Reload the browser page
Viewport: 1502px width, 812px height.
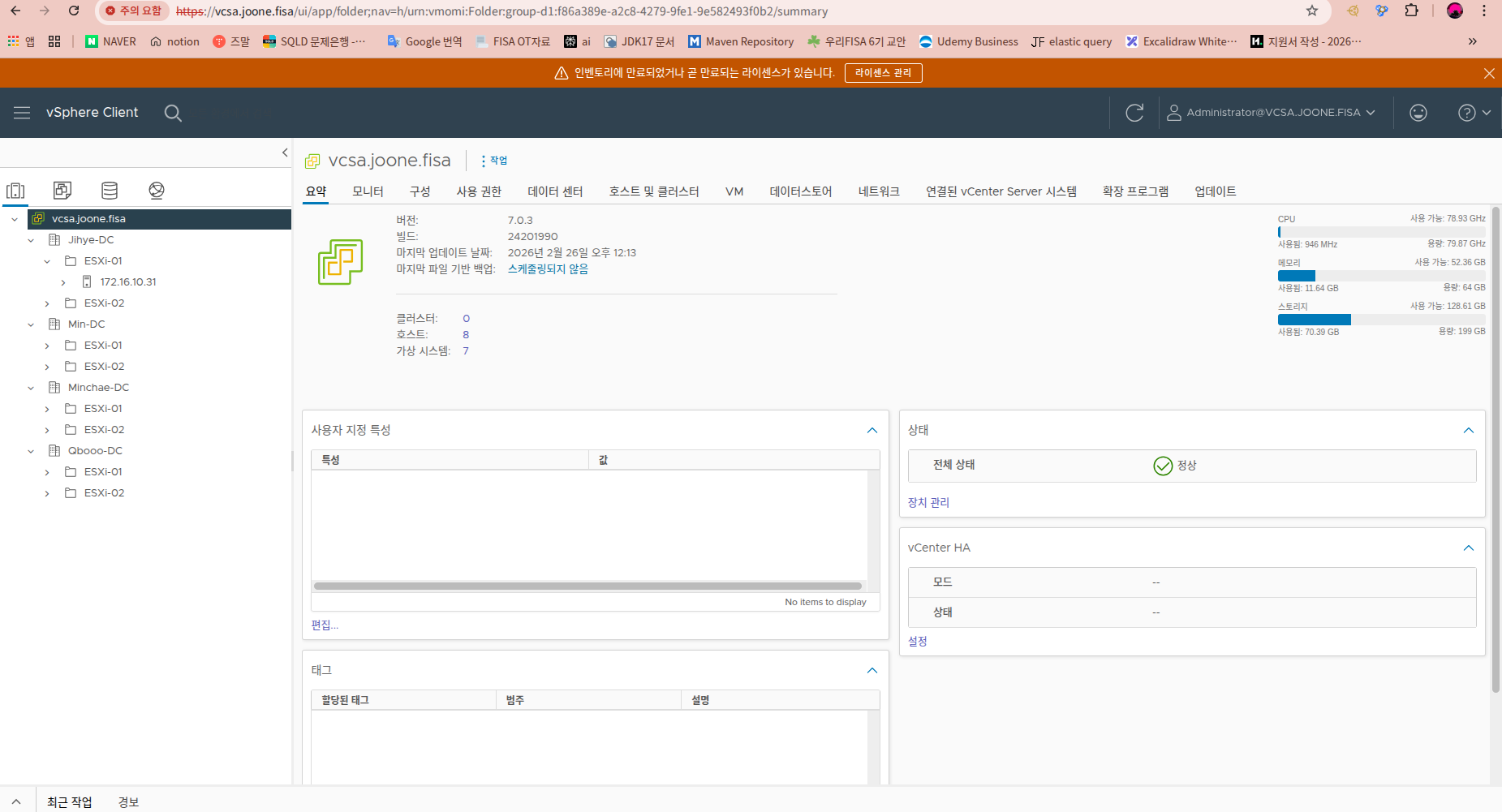pos(74,11)
